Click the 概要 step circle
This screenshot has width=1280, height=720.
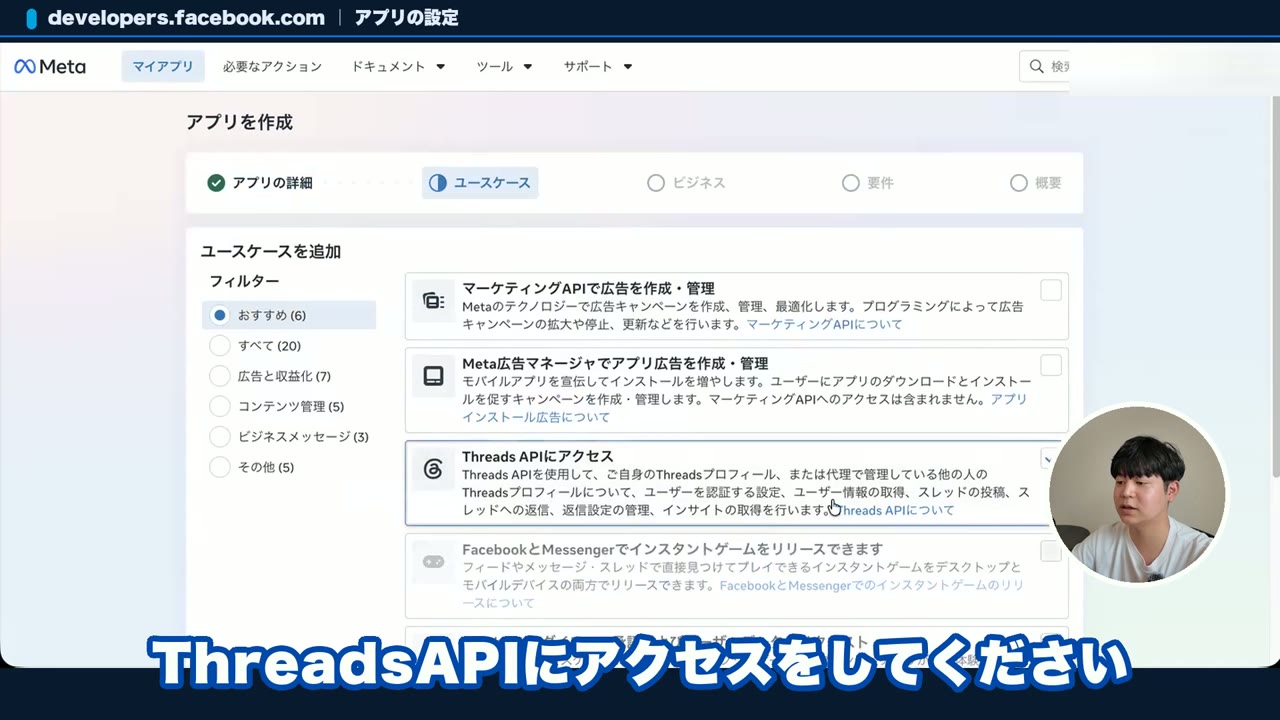click(1019, 183)
